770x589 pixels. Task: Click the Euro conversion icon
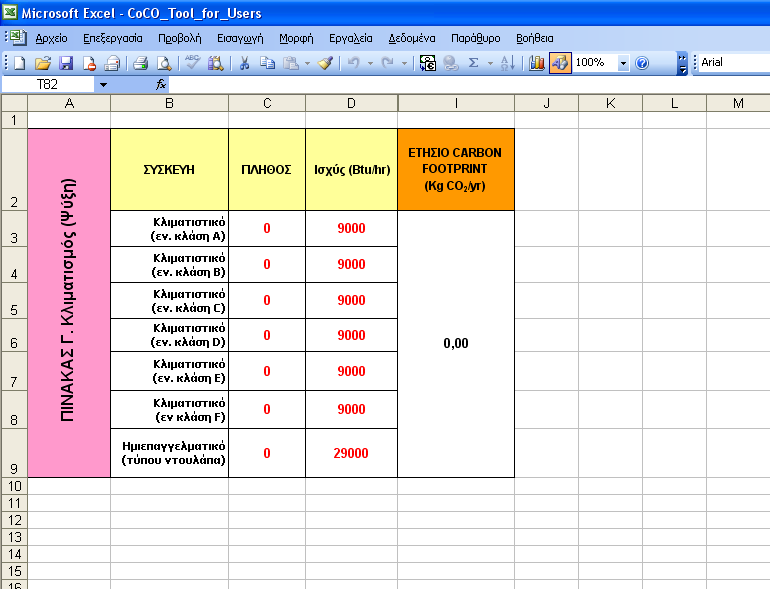click(x=428, y=63)
